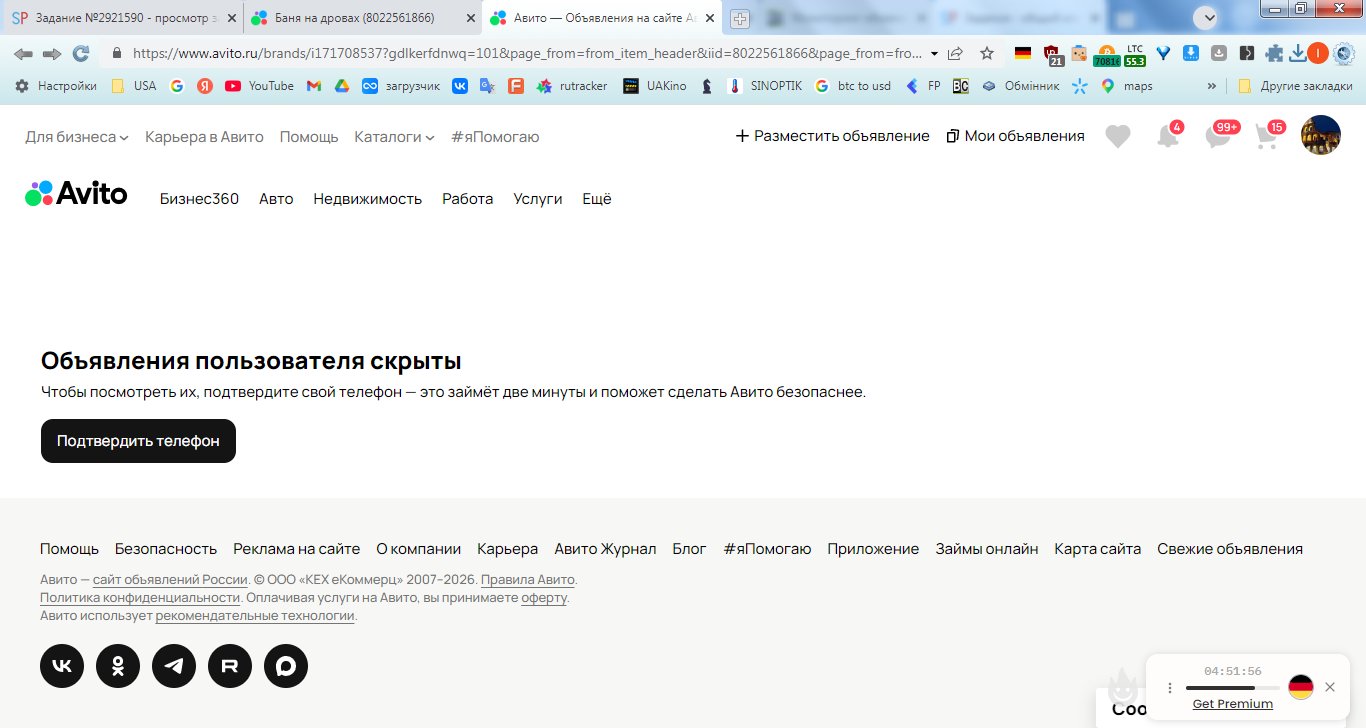Open the Авто category
Image resolution: width=1366 pixels, height=728 pixels.
click(x=276, y=199)
